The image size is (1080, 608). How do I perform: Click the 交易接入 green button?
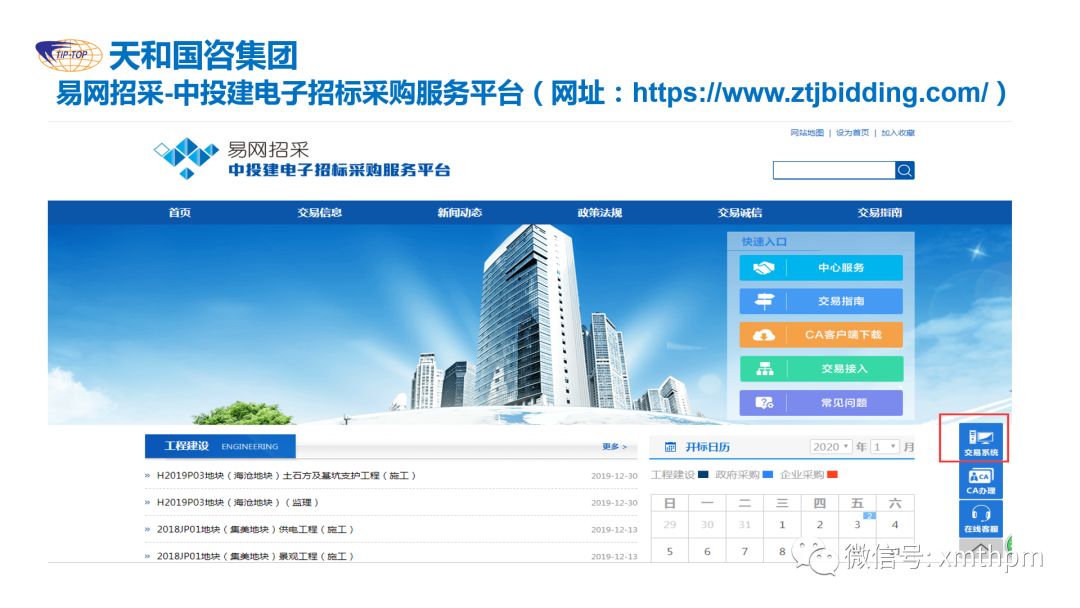(821, 368)
